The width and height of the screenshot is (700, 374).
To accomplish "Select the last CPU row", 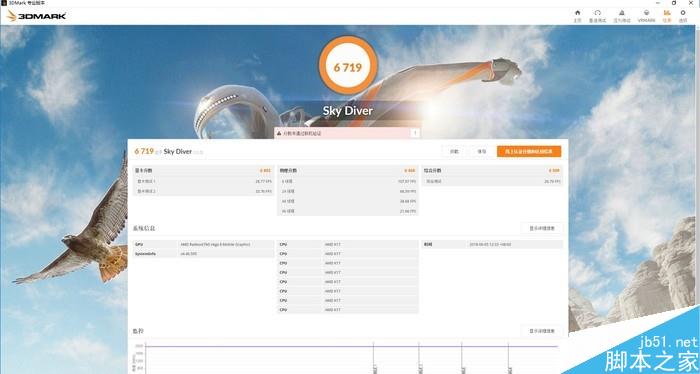I will click(348, 310).
